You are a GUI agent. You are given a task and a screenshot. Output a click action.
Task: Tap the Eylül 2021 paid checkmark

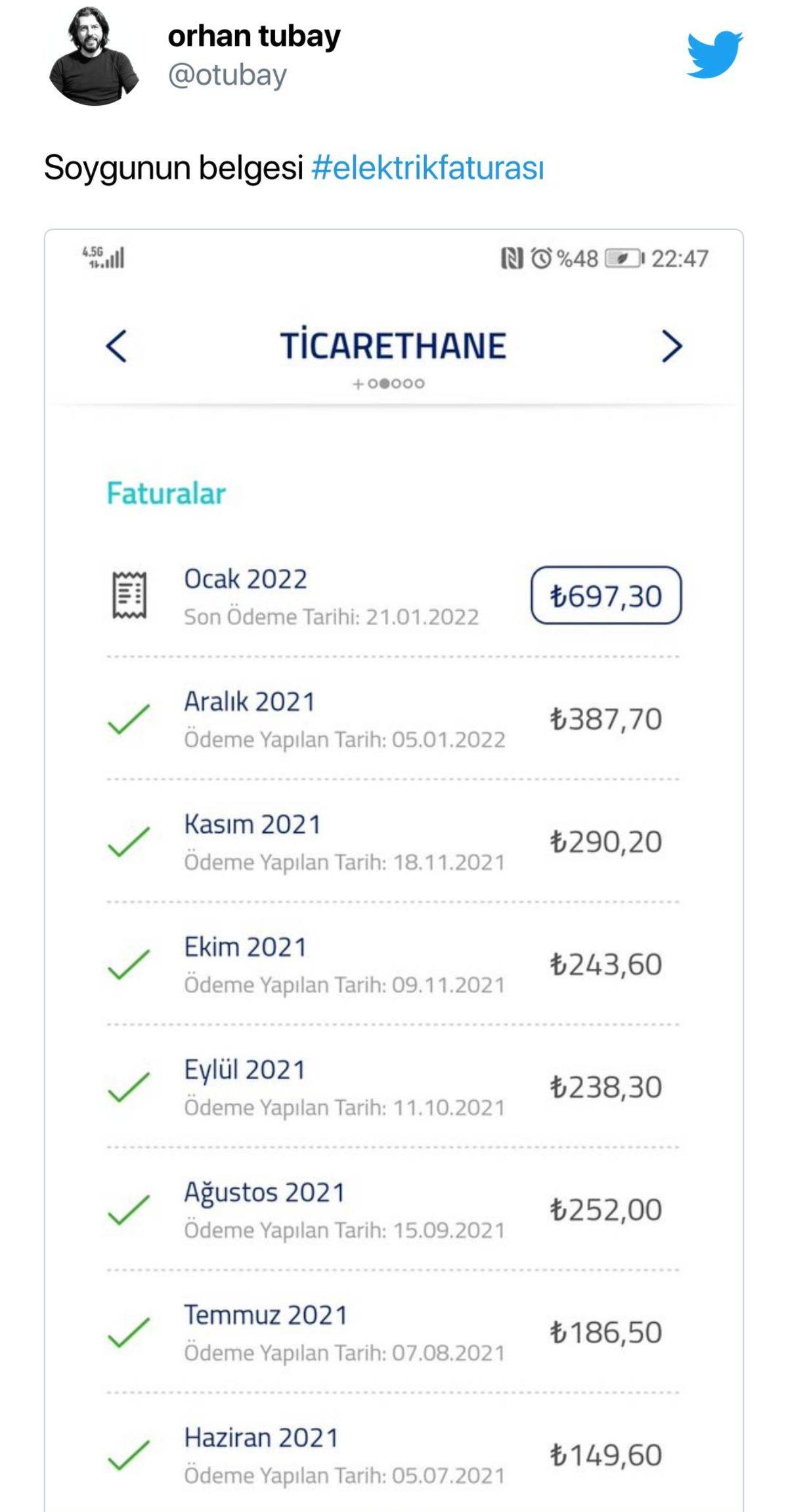pyautogui.click(x=129, y=1087)
